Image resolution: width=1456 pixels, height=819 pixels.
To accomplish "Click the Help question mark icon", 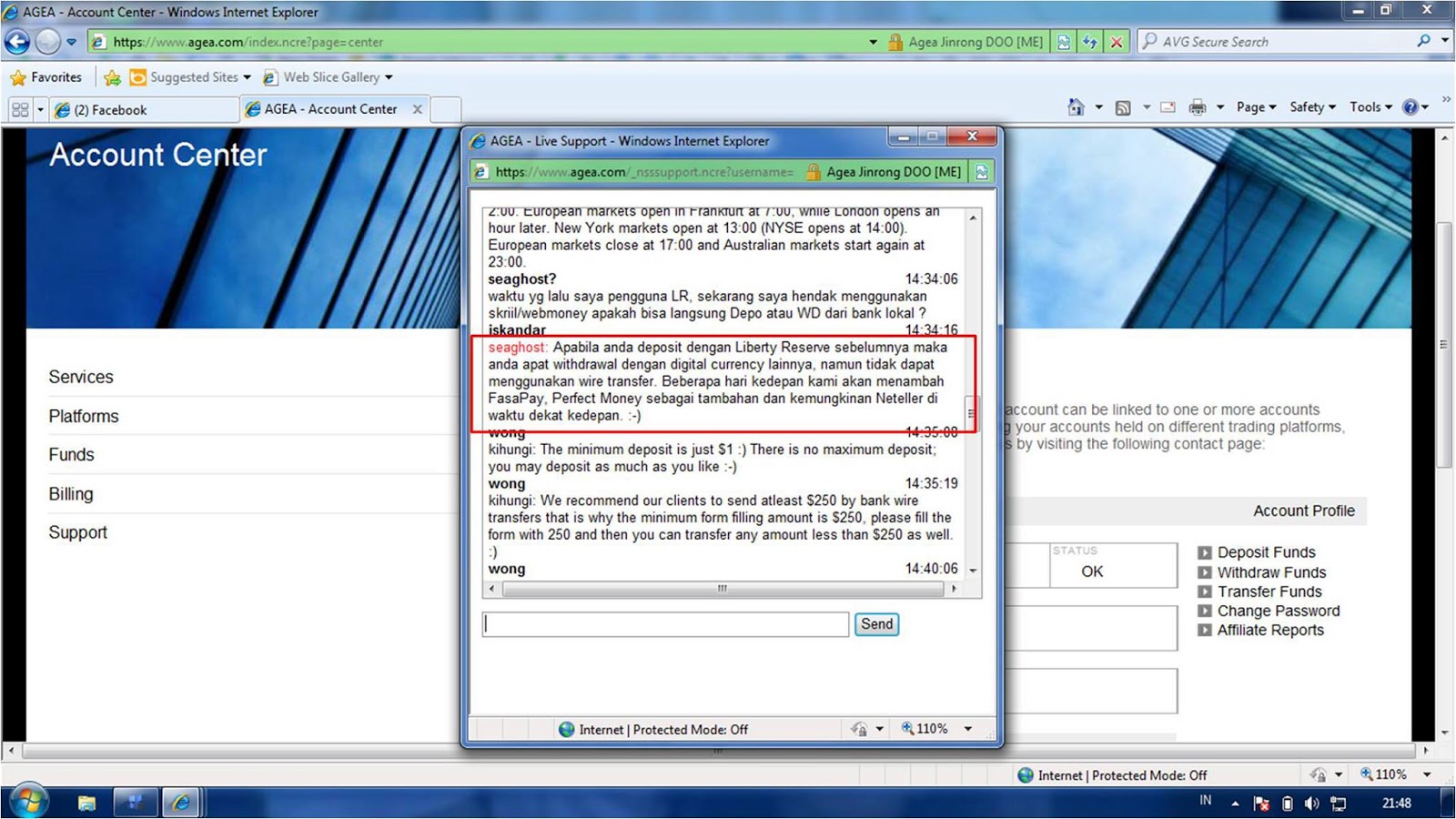I will [1410, 107].
